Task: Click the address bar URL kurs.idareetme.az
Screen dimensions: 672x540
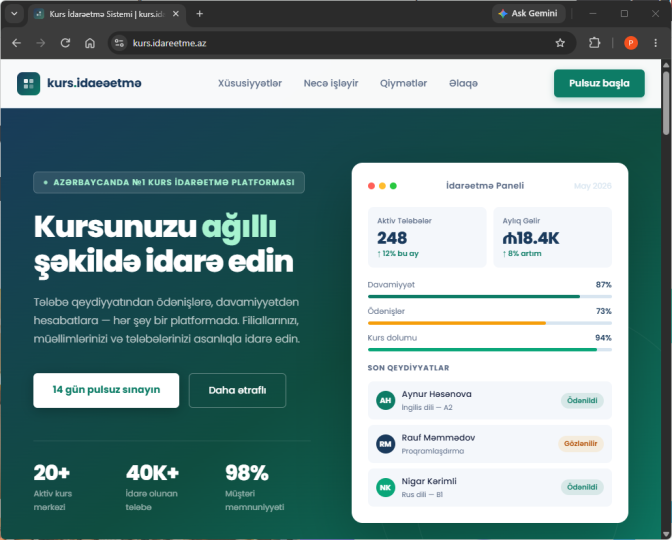Action: (x=169, y=43)
